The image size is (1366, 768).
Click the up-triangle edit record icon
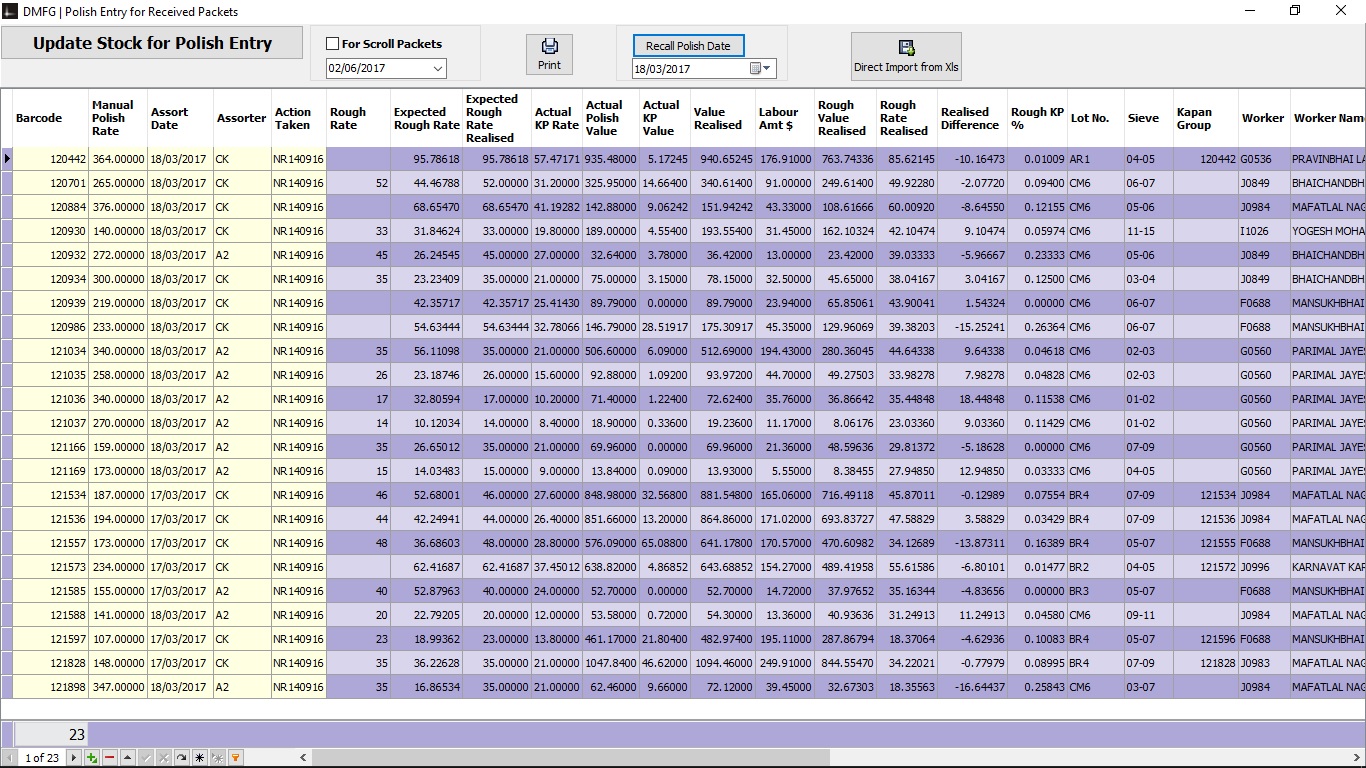[127, 757]
